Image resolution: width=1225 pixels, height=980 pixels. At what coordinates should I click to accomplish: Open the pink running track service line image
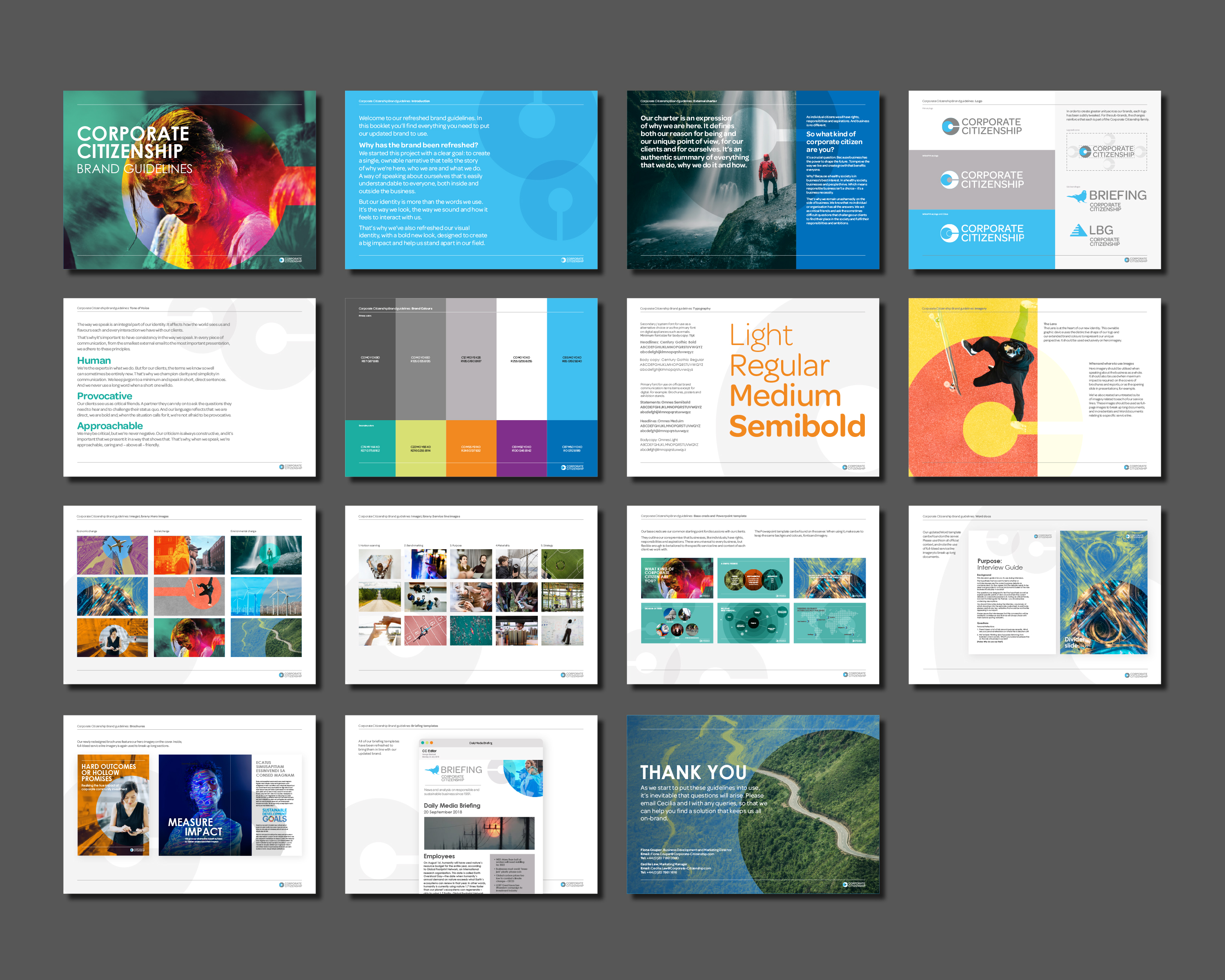pos(425,630)
